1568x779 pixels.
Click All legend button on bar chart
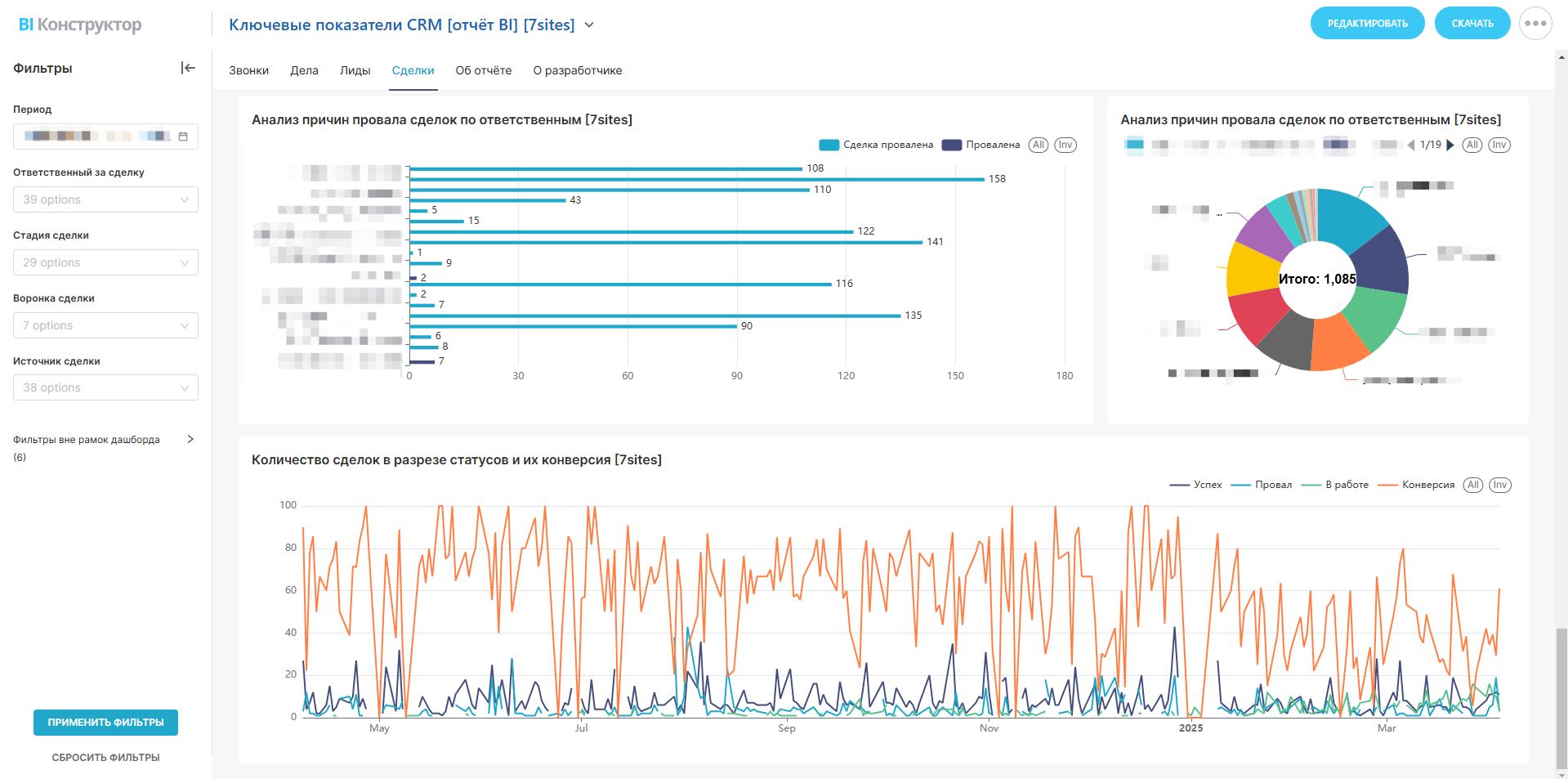pyautogui.click(x=1038, y=145)
